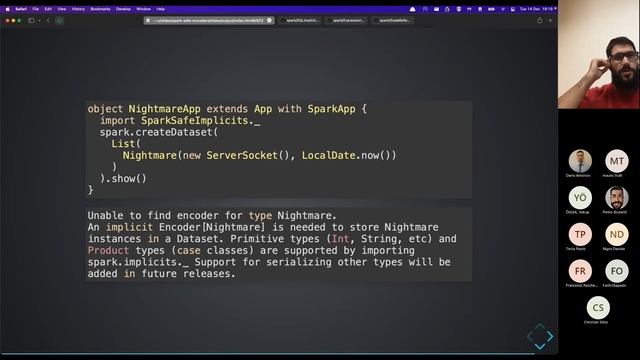Switch to the fourth Safari tab
640x360 pixels.
(393, 20)
